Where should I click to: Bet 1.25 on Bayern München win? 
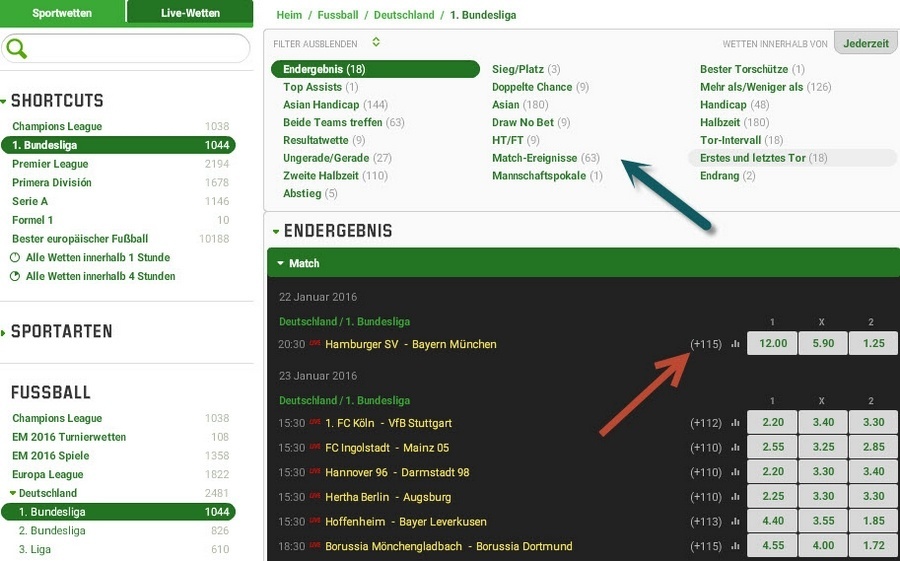pos(874,343)
